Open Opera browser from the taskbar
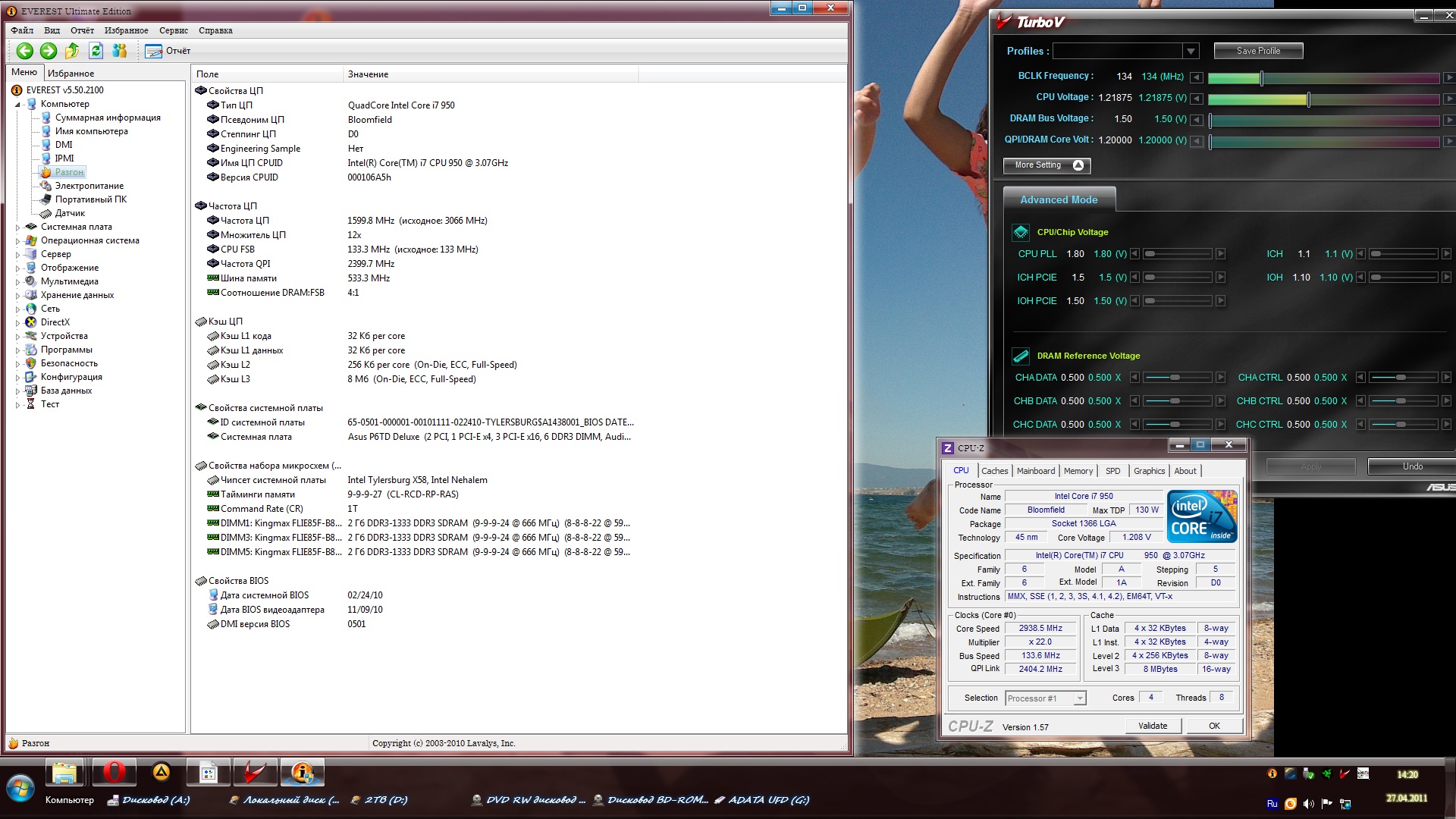 [x=114, y=773]
